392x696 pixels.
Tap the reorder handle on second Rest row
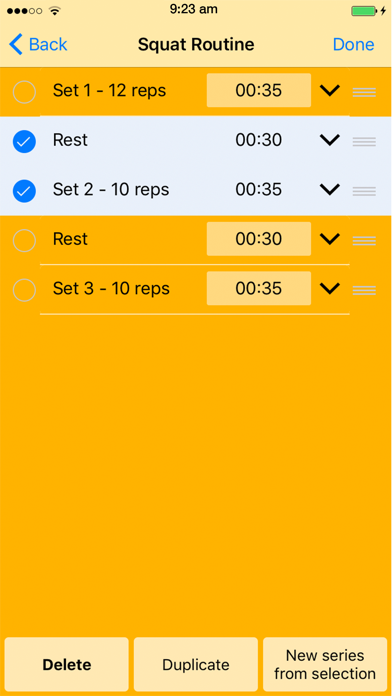tap(364, 241)
